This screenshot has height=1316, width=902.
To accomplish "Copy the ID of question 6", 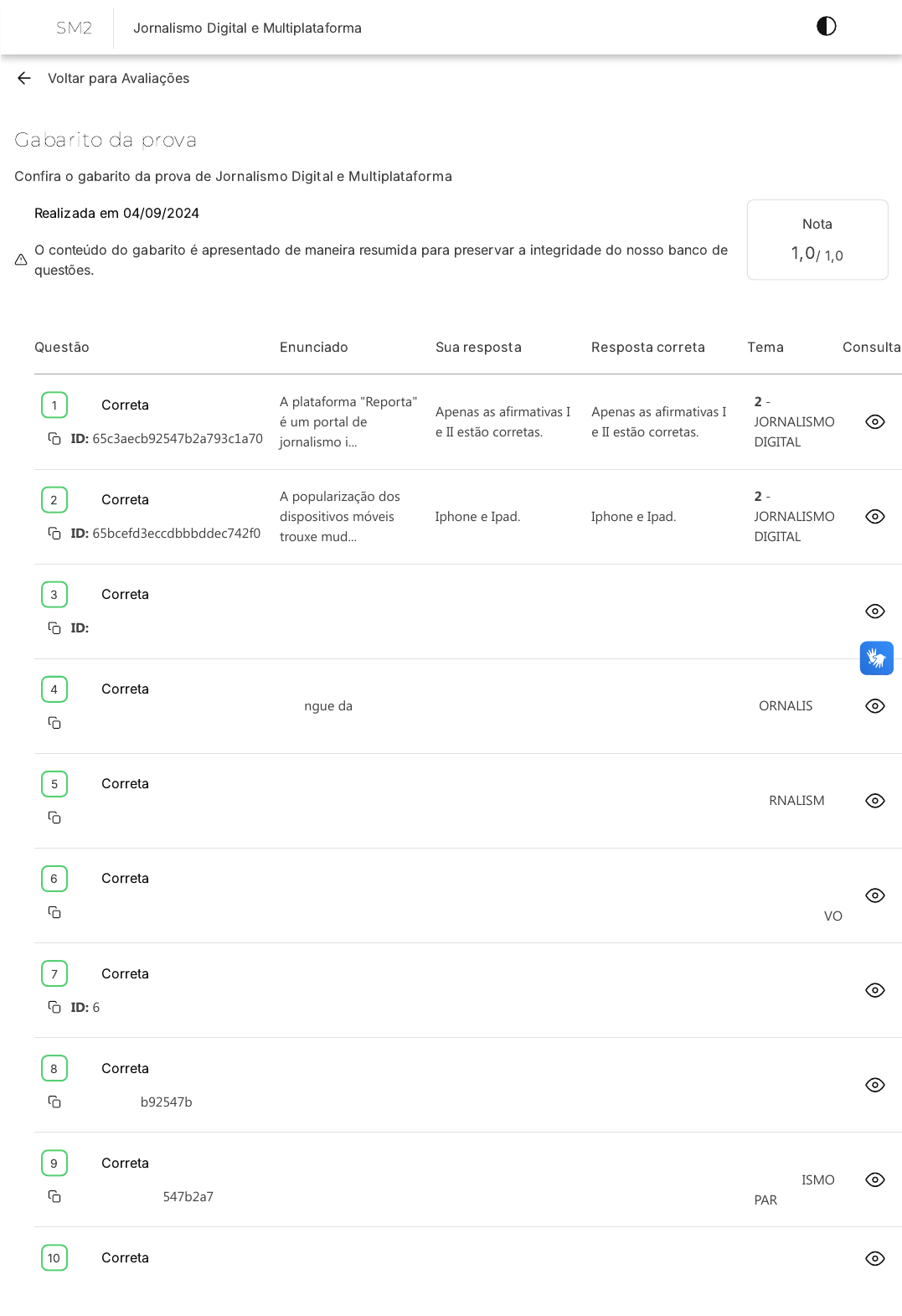I will [54, 912].
